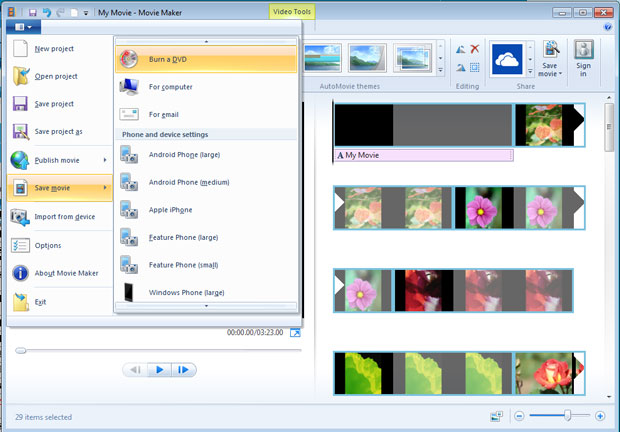Choose Burn a DVD option
This screenshot has width=620, height=432.
click(x=206, y=59)
